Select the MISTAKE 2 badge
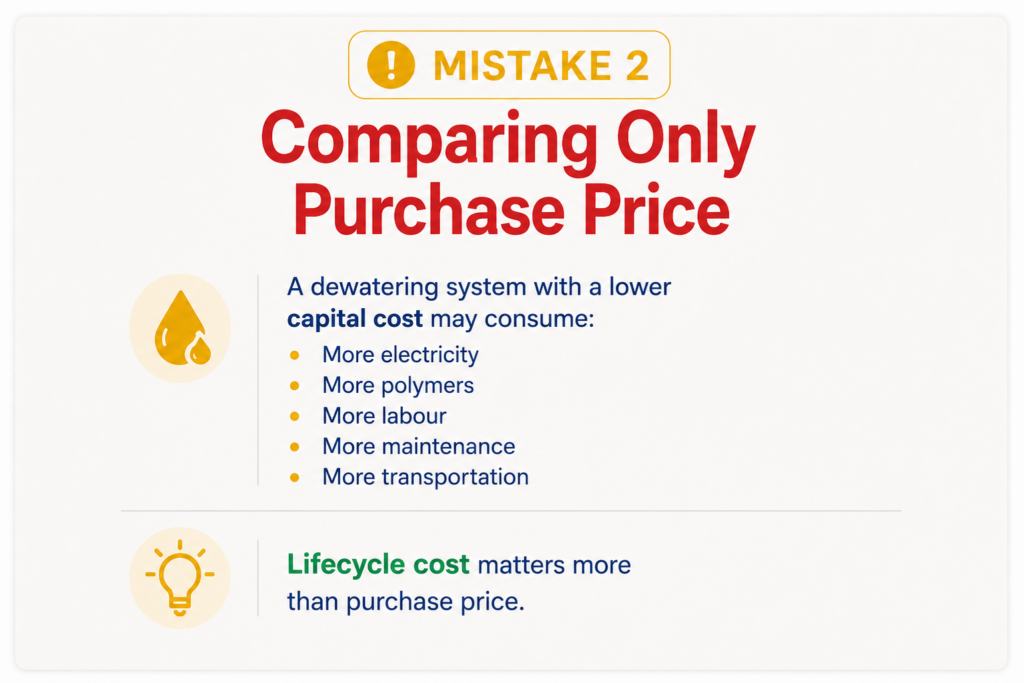1024x683 pixels. pos(509,65)
